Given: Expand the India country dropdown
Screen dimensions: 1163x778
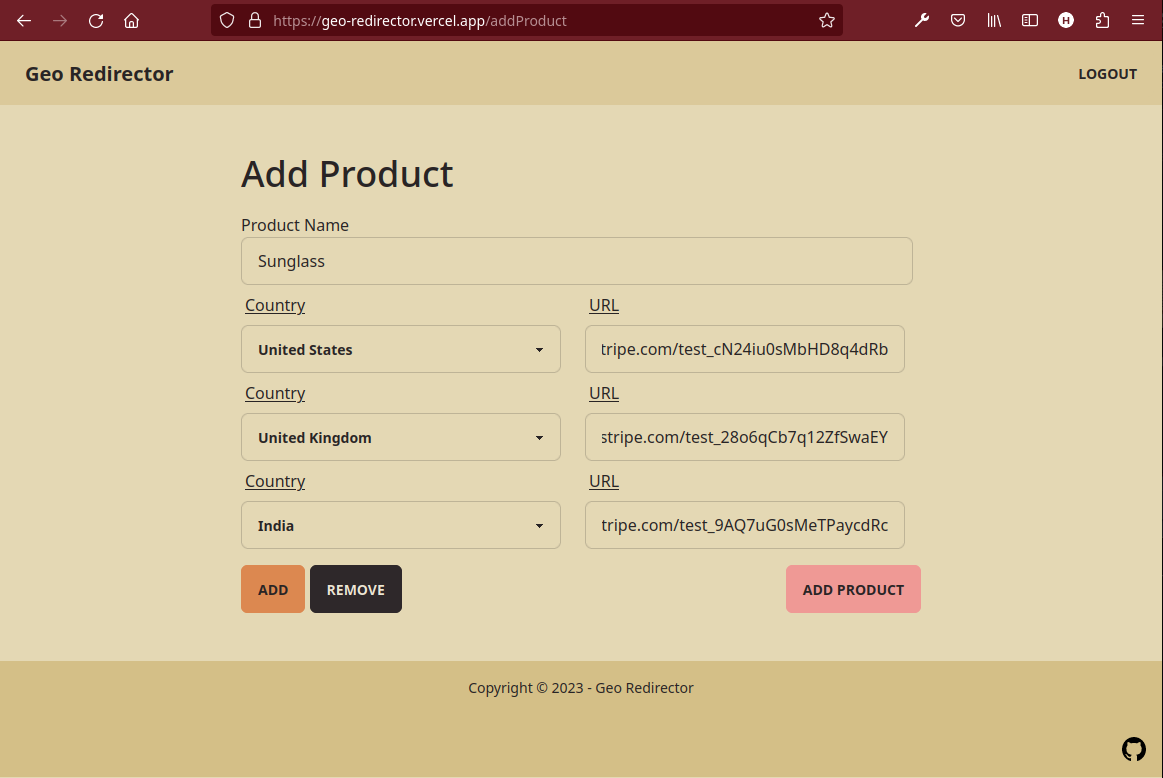Looking at the screenshot, I should 400,525.
